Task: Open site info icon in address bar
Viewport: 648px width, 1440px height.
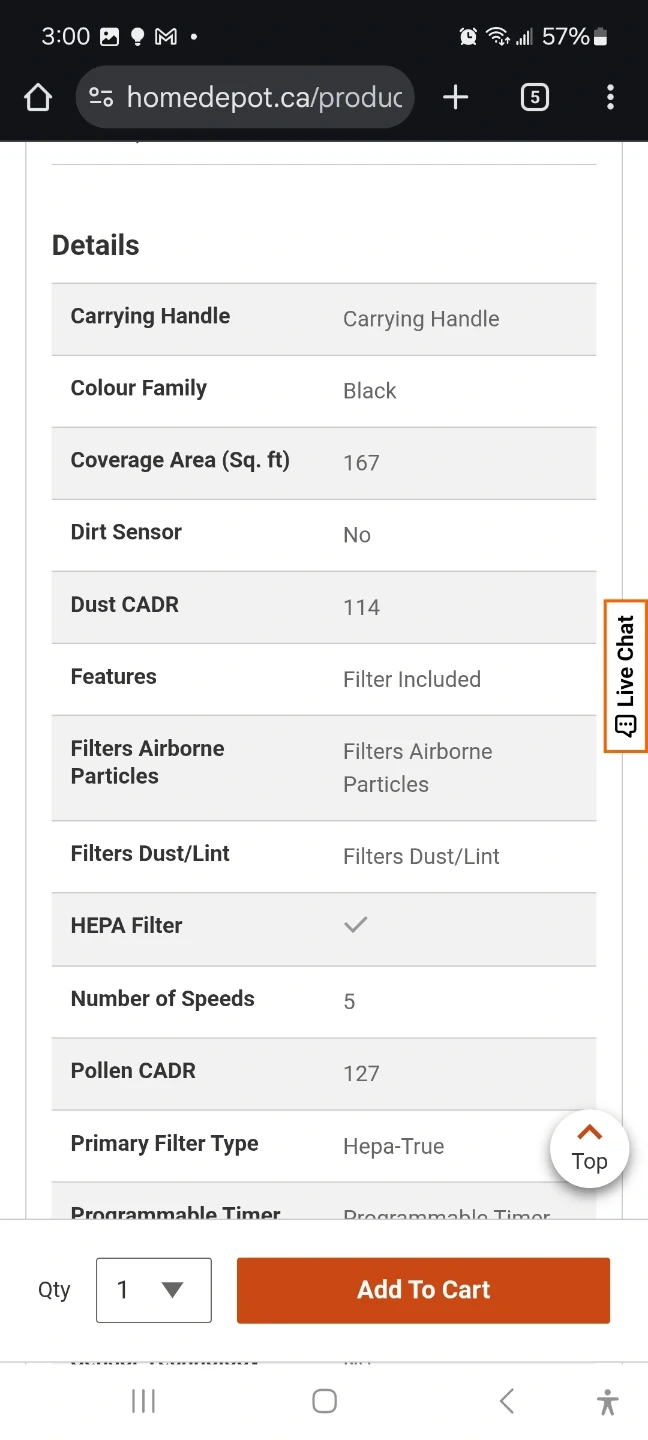Action: click(x=101, y=97)
